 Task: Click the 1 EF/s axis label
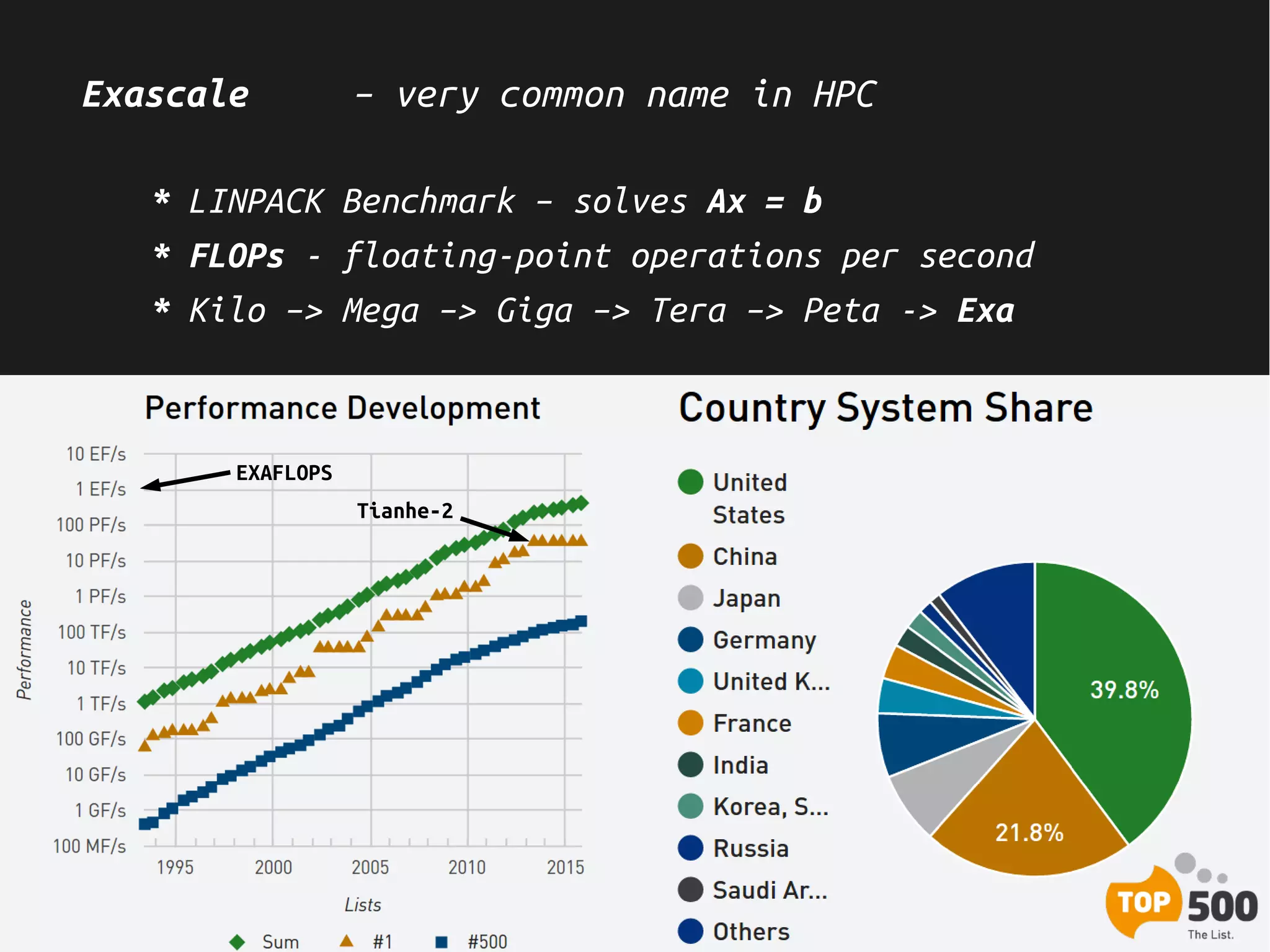pos(101,489)
